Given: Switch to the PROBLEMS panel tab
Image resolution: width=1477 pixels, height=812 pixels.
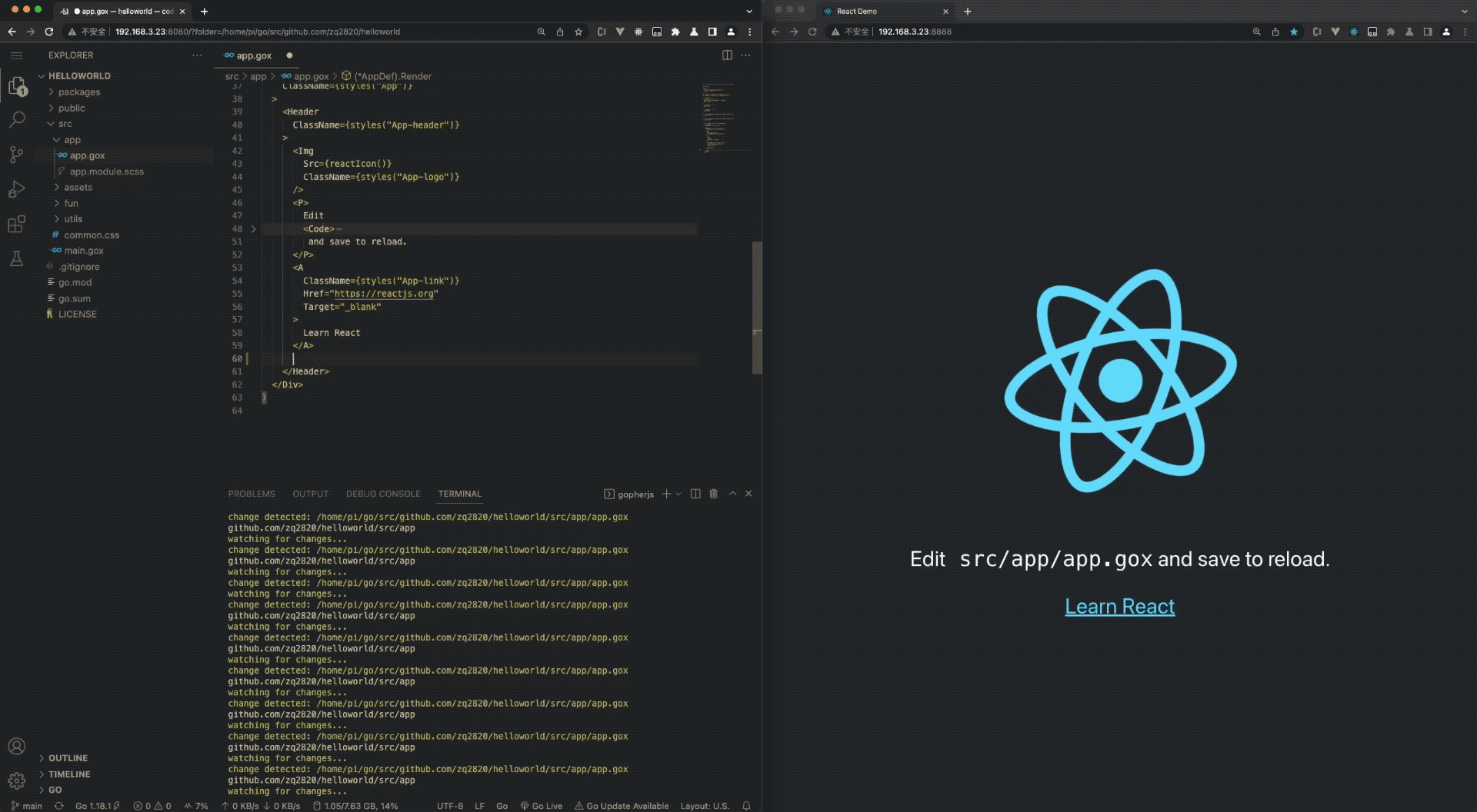Looking at the screenshot, I should pyautogui.click(x=252, y=494).
